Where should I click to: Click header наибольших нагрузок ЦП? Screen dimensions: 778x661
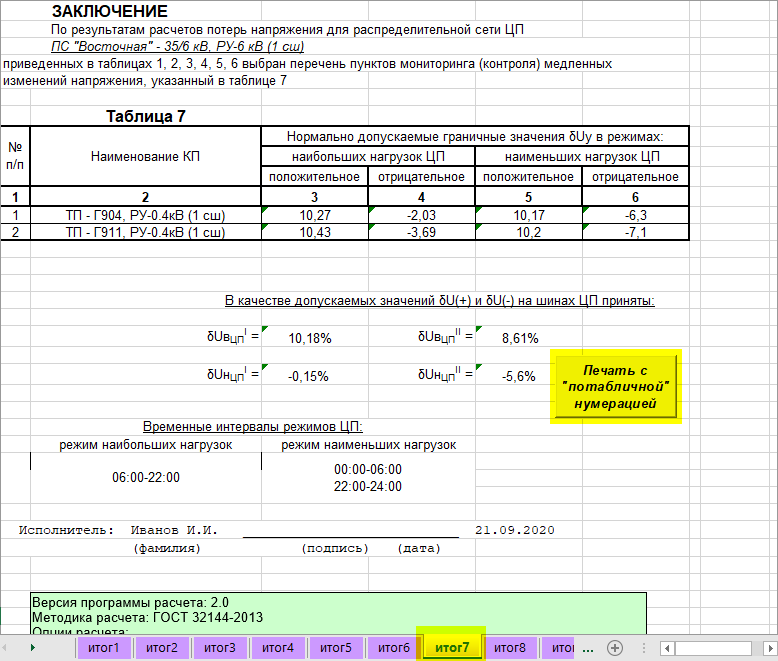tap(368, 157)
